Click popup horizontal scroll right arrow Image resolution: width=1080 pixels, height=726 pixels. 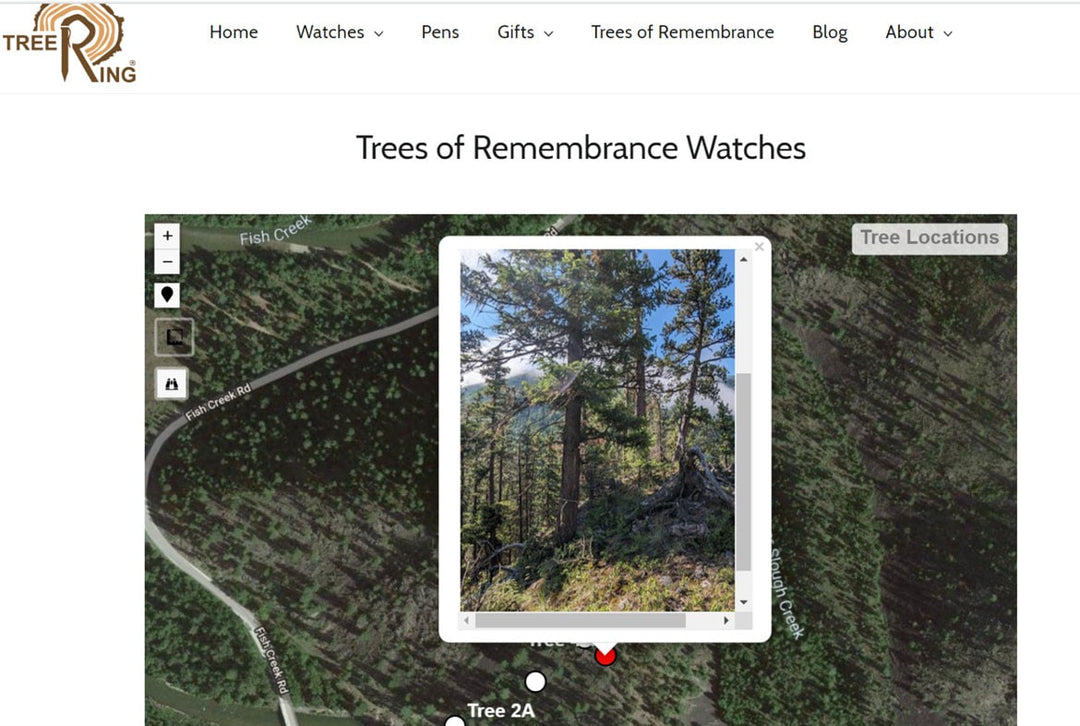[725, 620]
